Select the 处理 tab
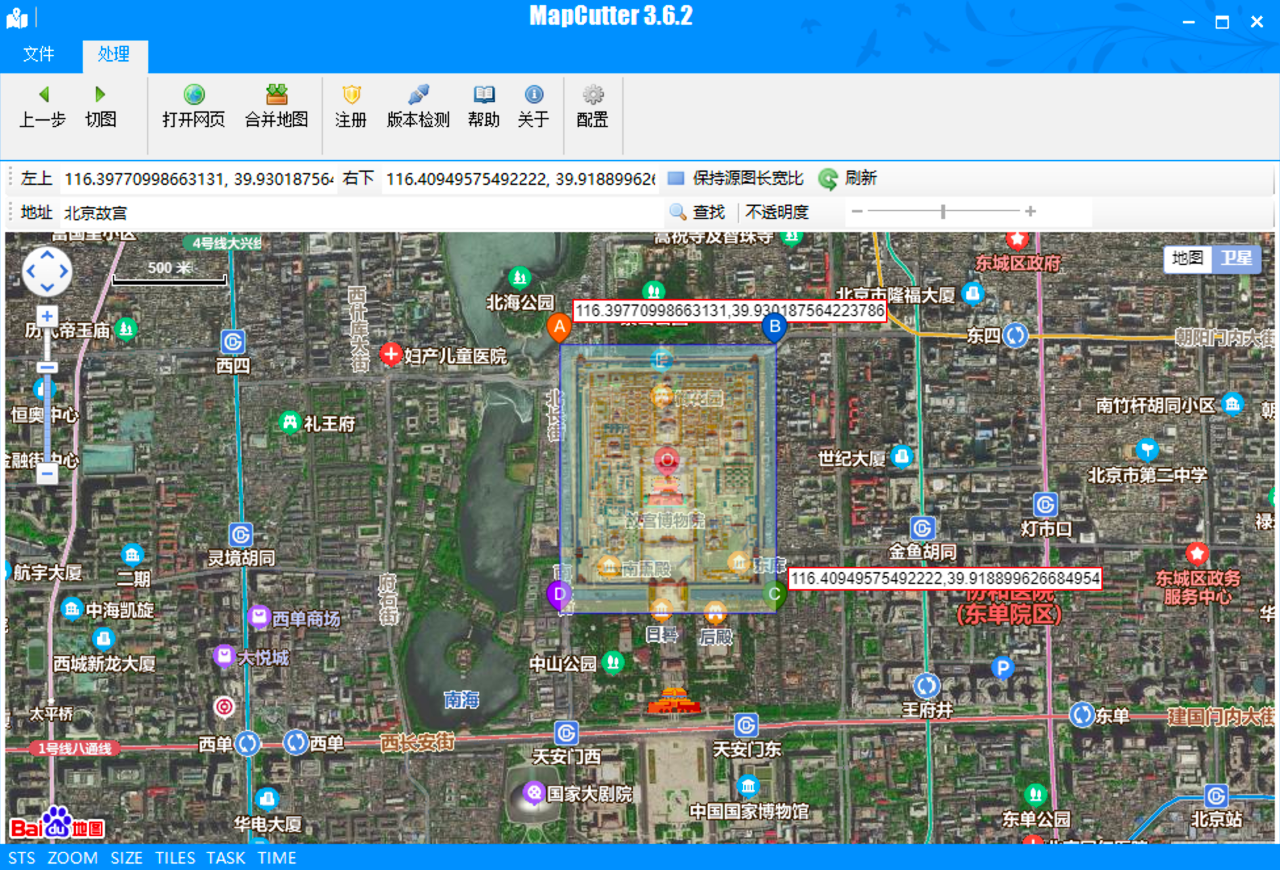The height and width of the screenshot is (870, 1280). [114, 55]
